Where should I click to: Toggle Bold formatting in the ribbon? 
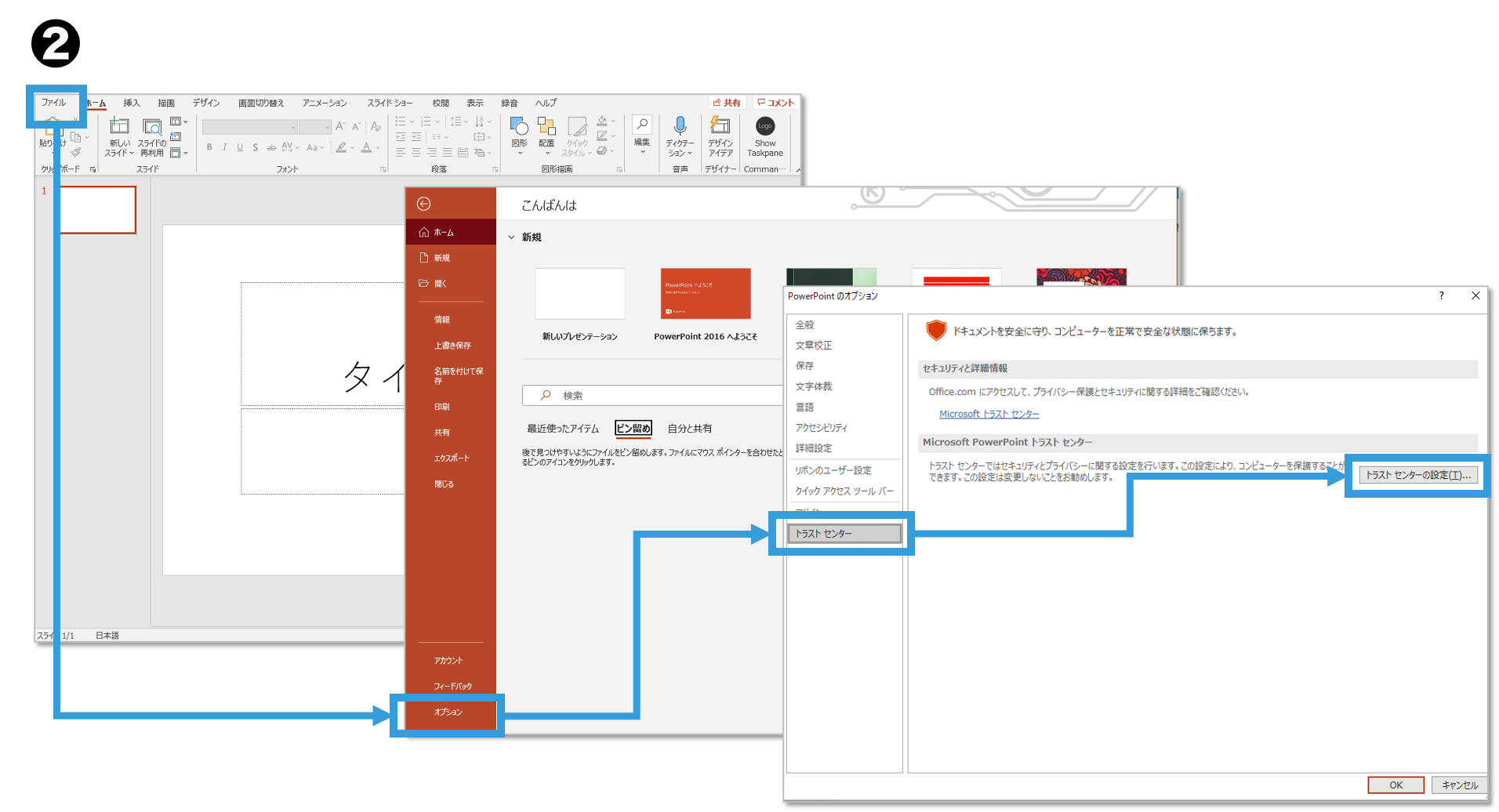pyautogui.click(x=209, y=147)
